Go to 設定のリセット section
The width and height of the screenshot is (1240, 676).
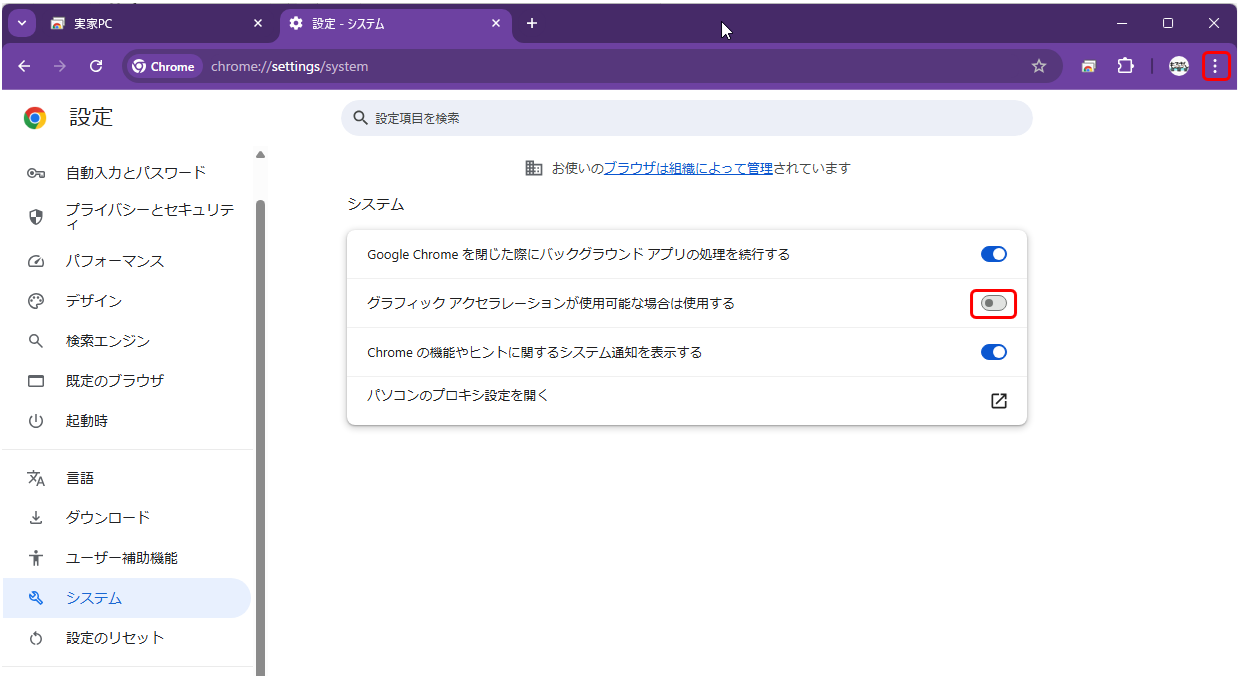(115, 638)
